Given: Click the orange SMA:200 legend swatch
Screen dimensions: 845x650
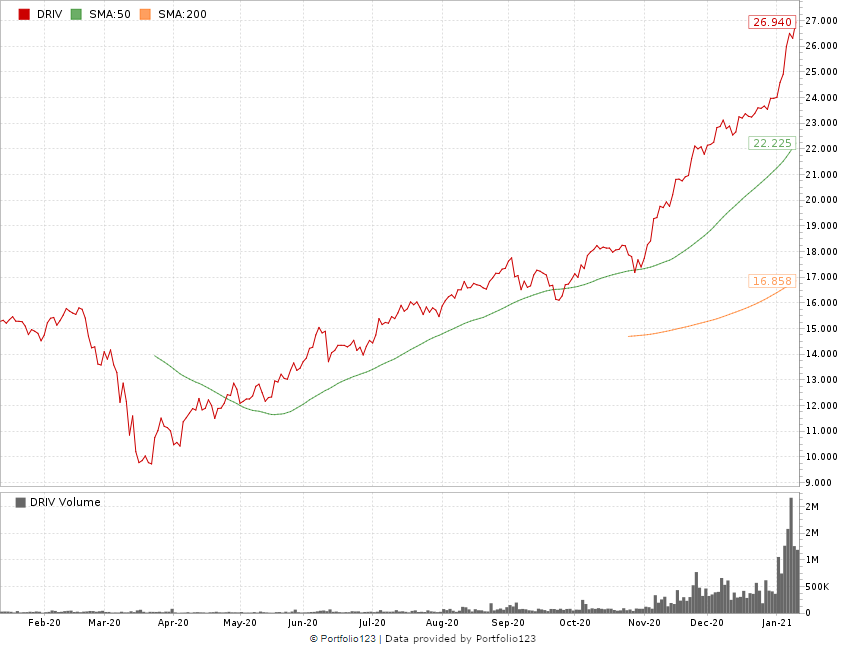Looking at the screenshot, I should pos(145,15).
